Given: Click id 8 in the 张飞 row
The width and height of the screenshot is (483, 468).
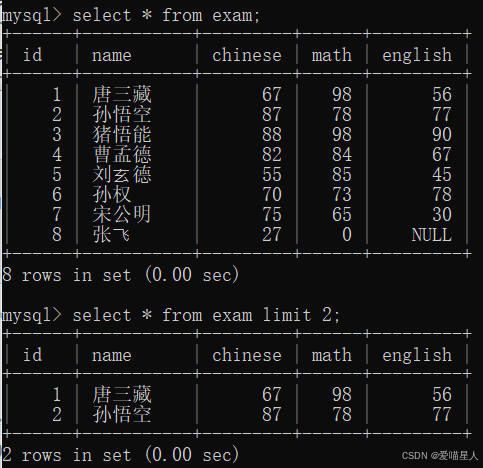Looking at the screenshot, I should coord(57,235).
